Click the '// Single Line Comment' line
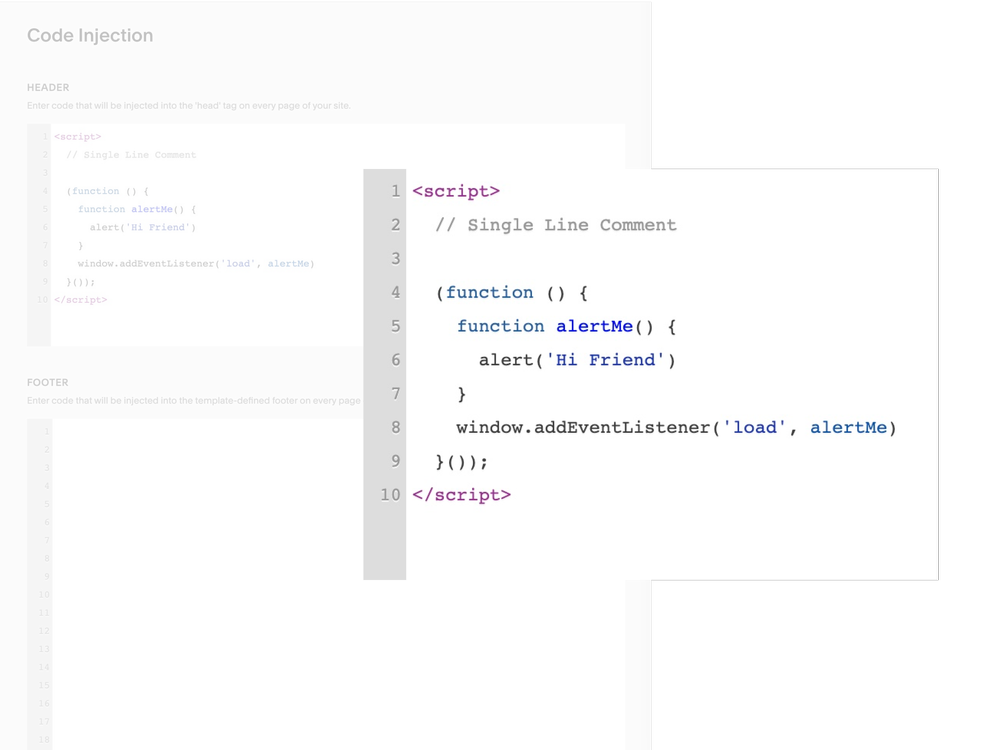 (x=555, y=225)
